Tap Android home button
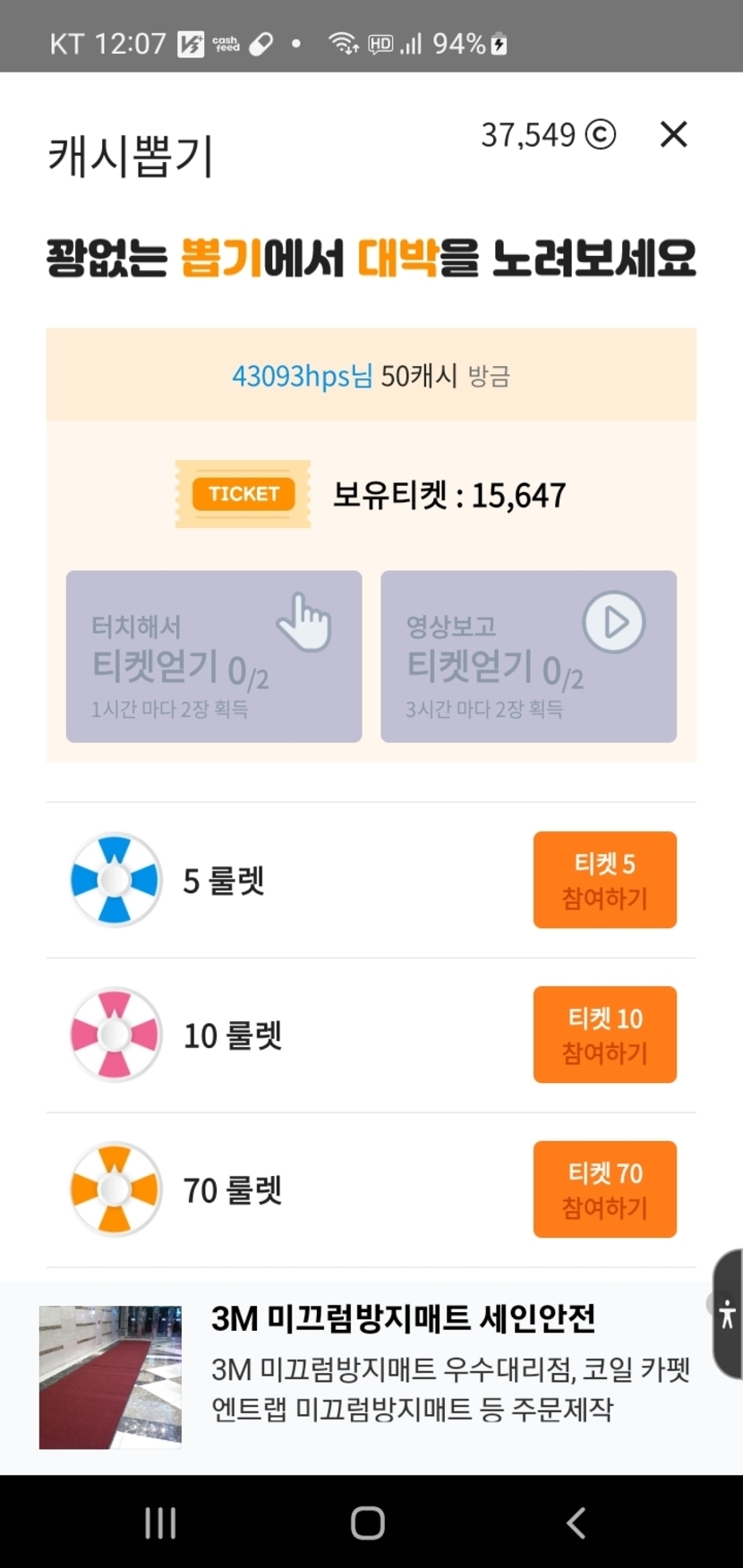Image resolution: width=743 pixels, height=1568 pixels. point(368,1522)
